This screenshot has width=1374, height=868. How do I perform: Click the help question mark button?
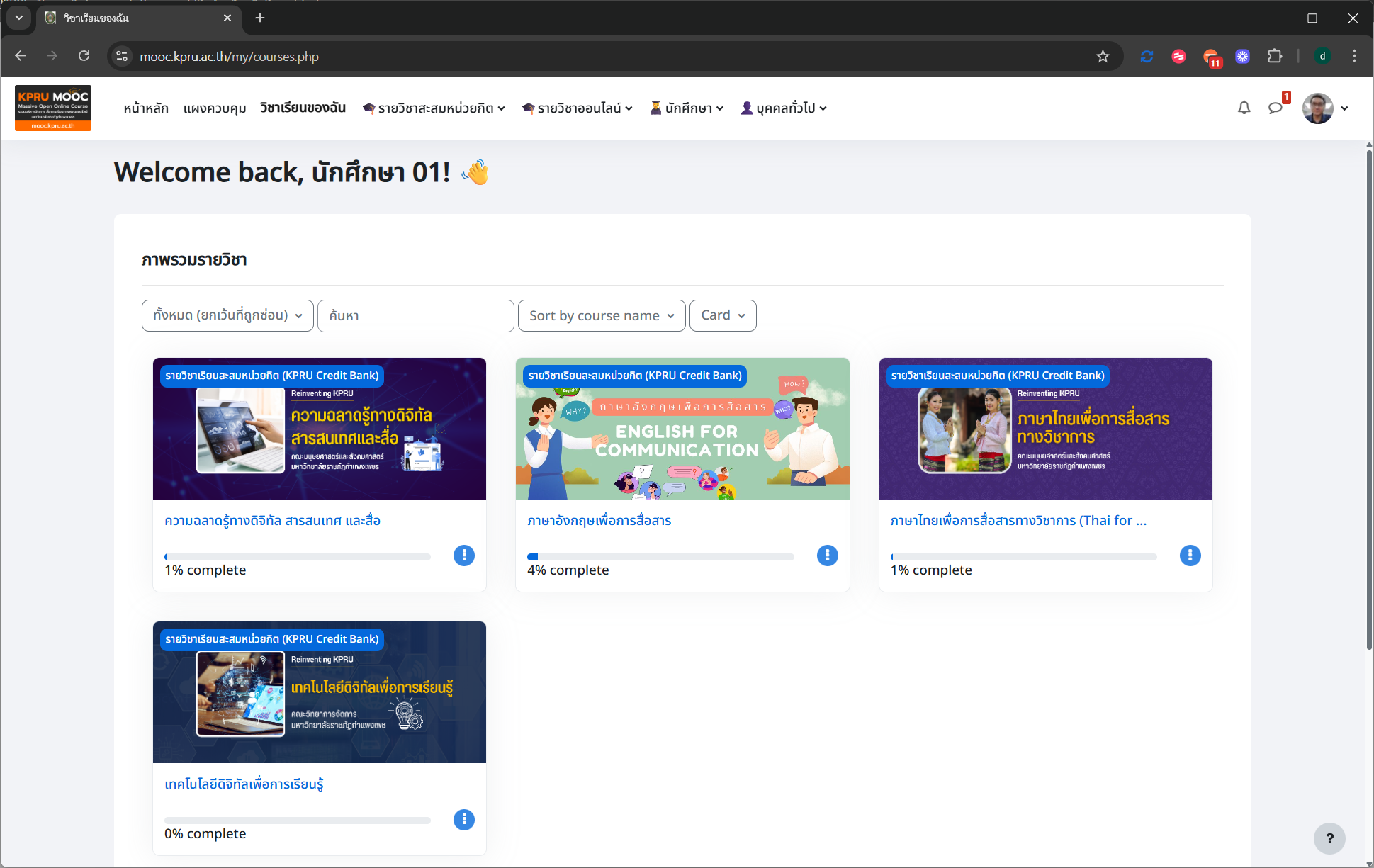pos(1329,838)
